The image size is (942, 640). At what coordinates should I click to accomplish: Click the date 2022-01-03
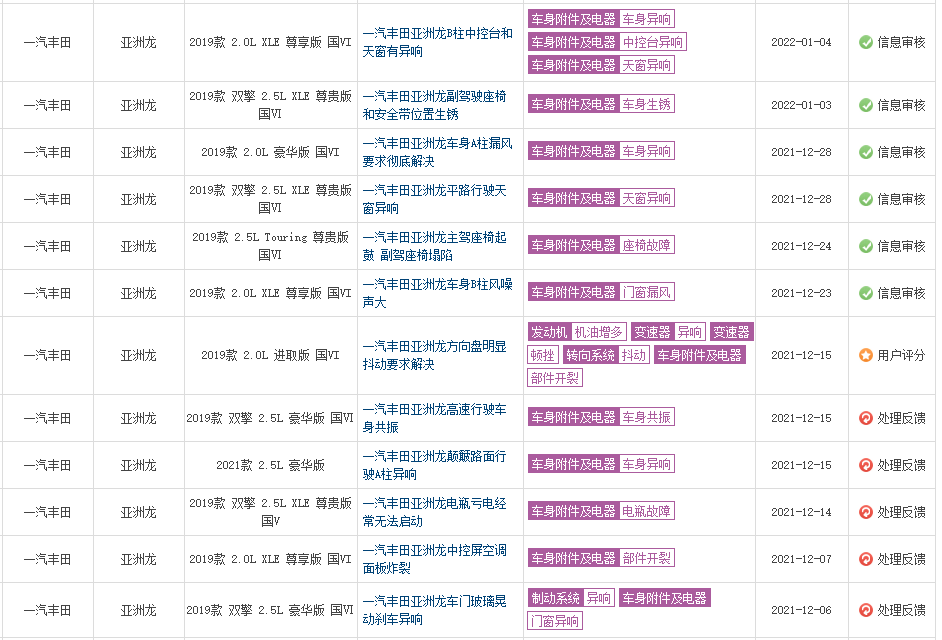801,105
